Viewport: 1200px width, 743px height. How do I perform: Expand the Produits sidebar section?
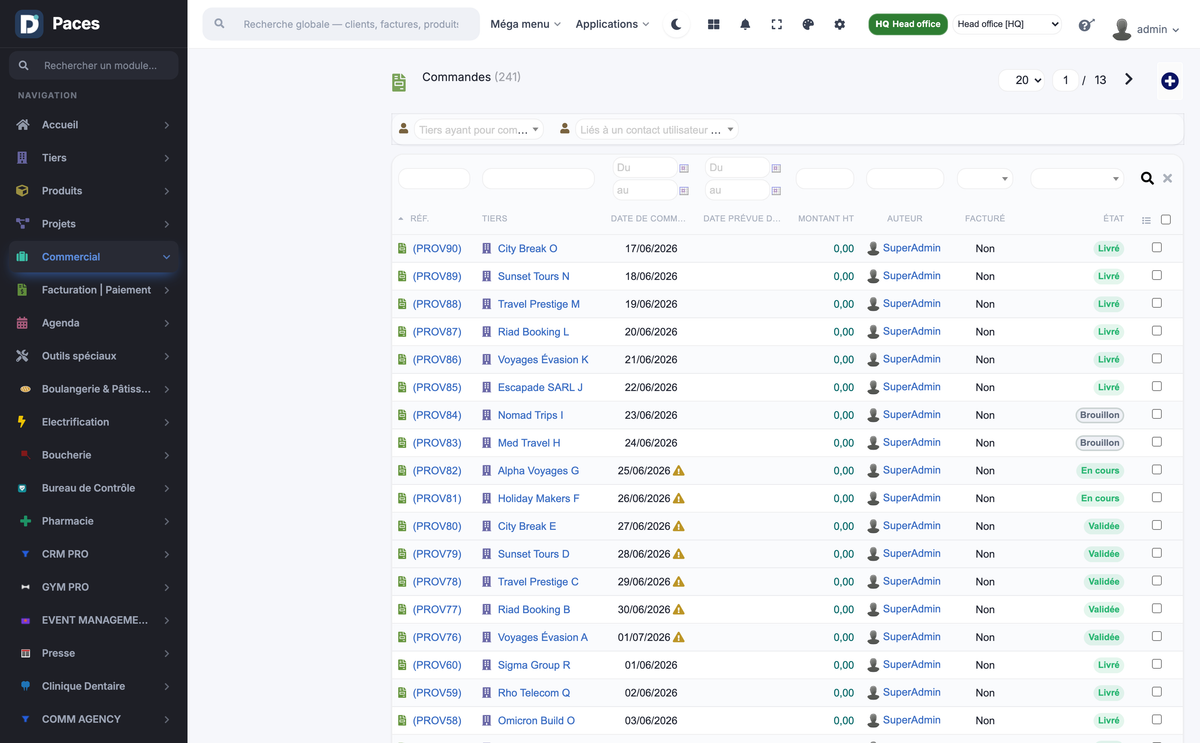click(93, 191)
